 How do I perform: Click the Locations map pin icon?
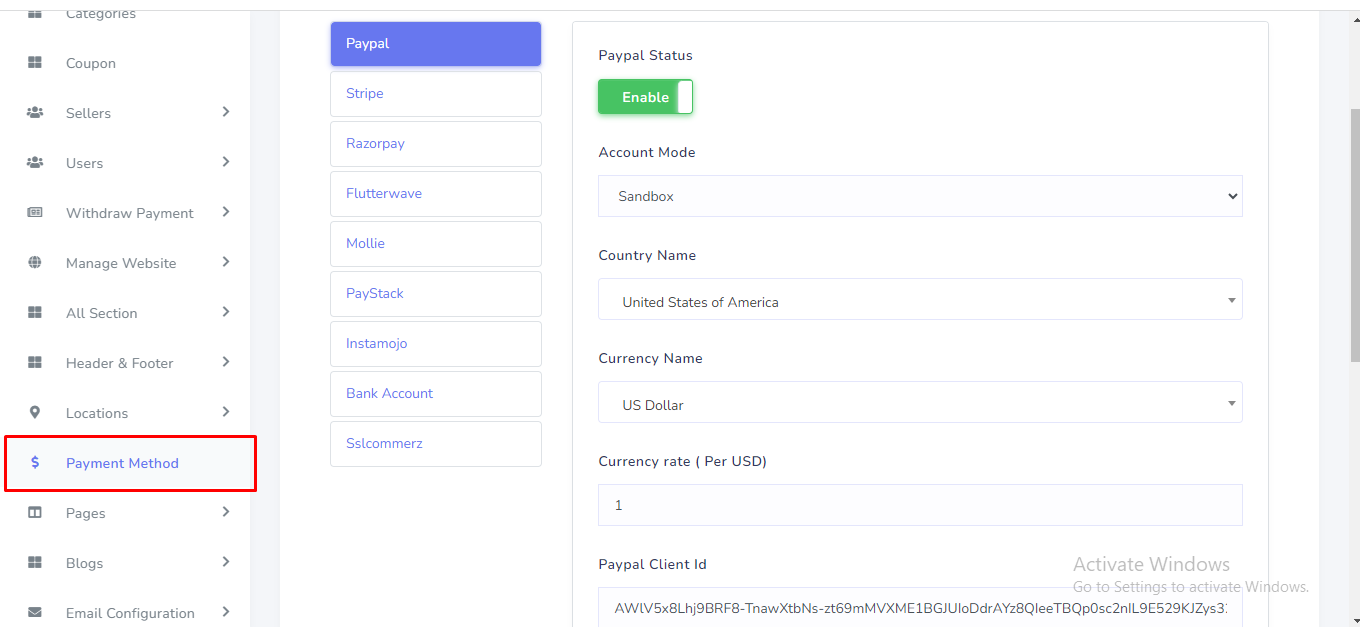pos(35,413)
